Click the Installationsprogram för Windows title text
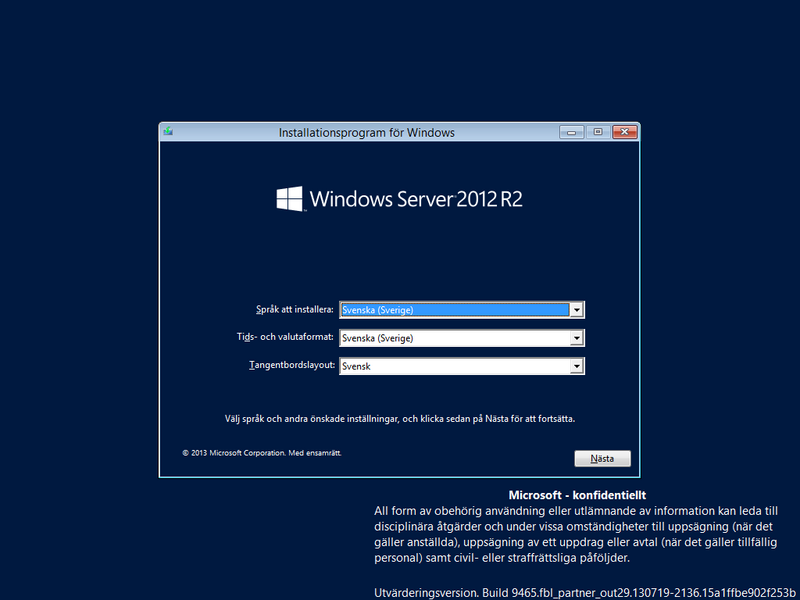The width and height of the screenshot is (800, 600). [x=366, y=133]
